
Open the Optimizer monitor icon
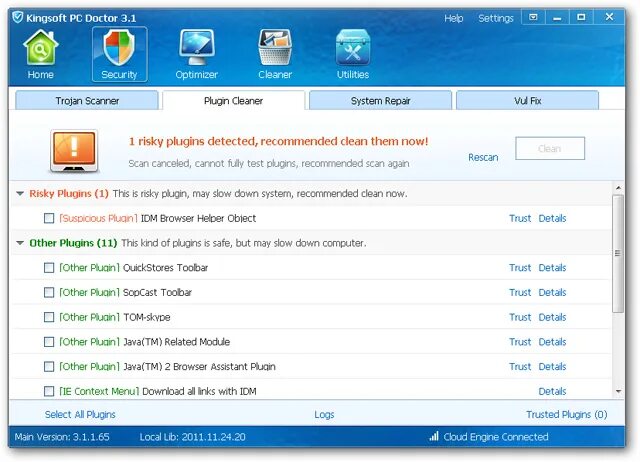point(197,47)
